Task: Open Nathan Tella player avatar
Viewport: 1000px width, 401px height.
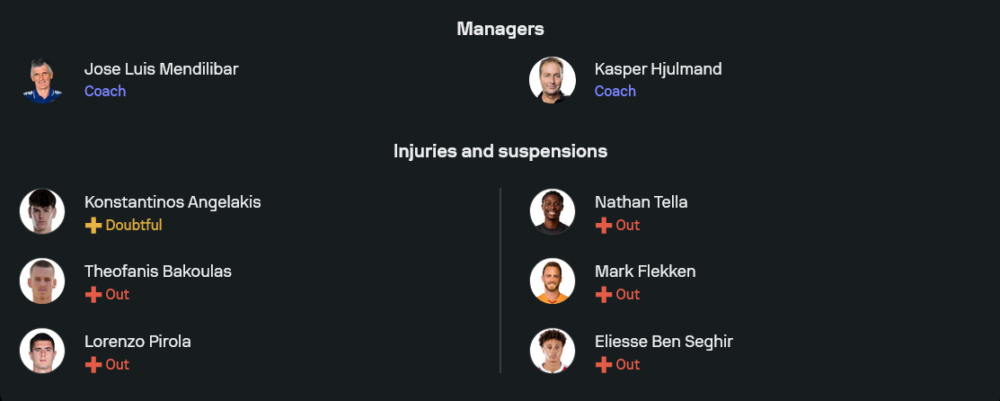Action: tap(552, 211)
